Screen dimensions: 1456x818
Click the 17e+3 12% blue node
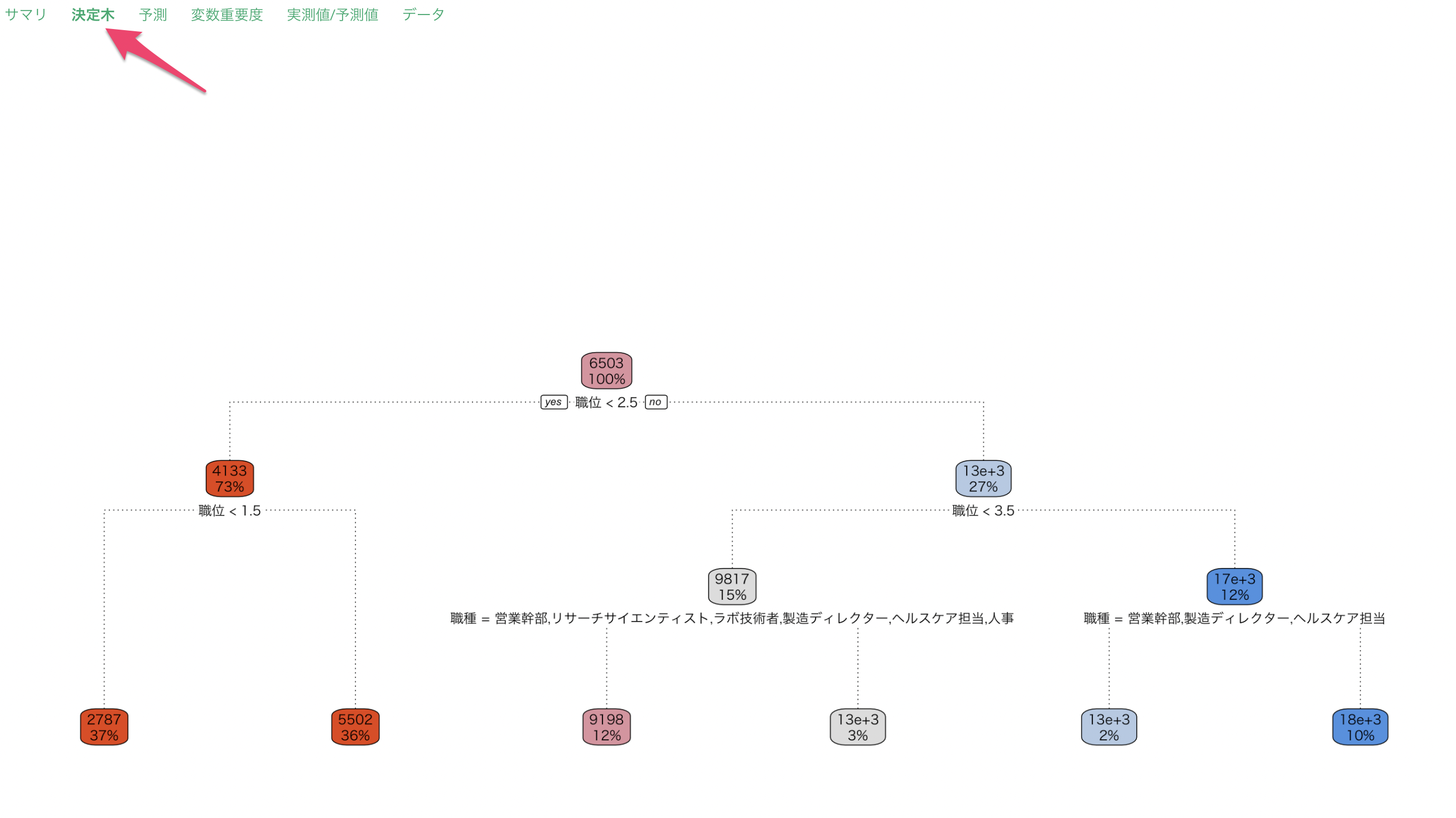point(1235,586)
